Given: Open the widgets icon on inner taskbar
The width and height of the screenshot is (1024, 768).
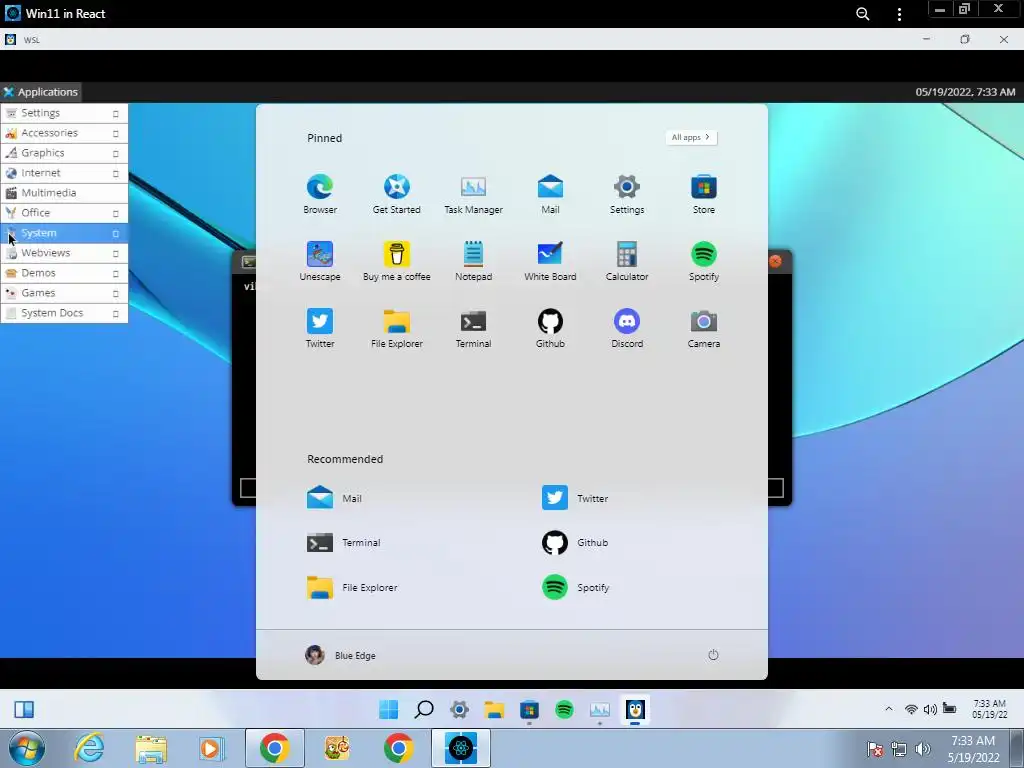Looking at the screenshot, I should [x=24, y=709].
